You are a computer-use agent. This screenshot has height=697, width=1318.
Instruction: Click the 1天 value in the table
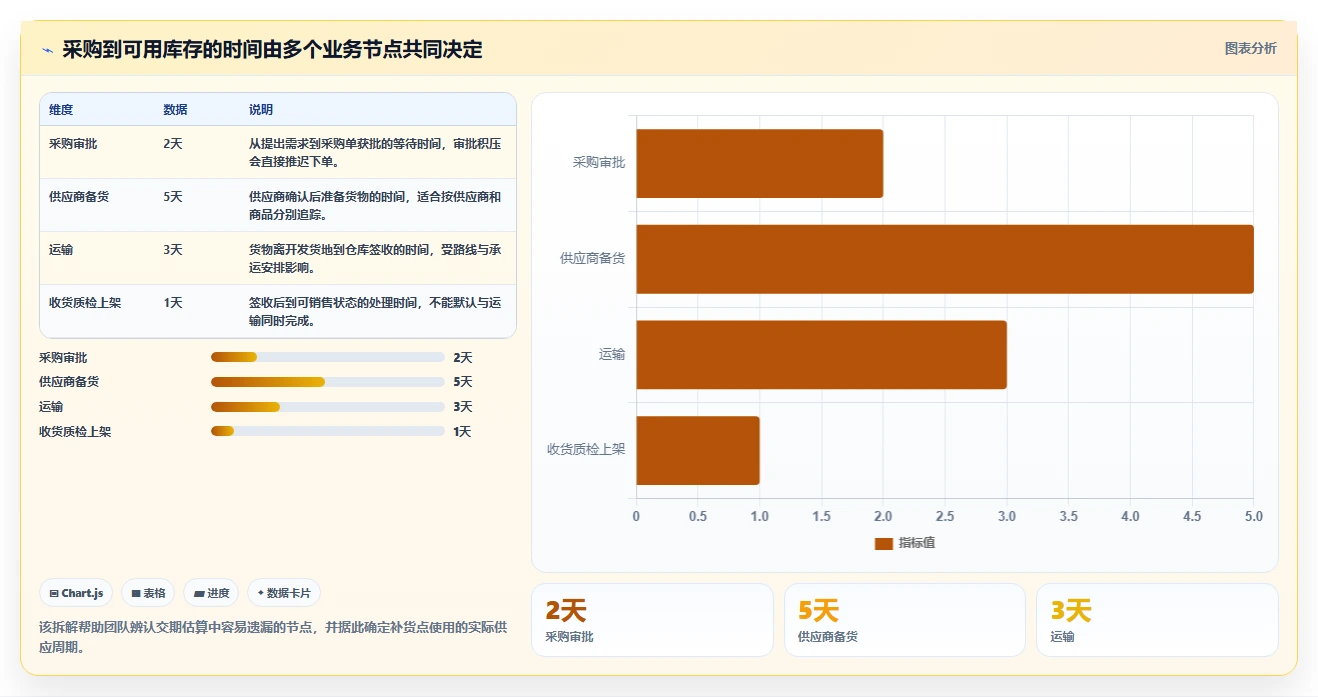173,303
